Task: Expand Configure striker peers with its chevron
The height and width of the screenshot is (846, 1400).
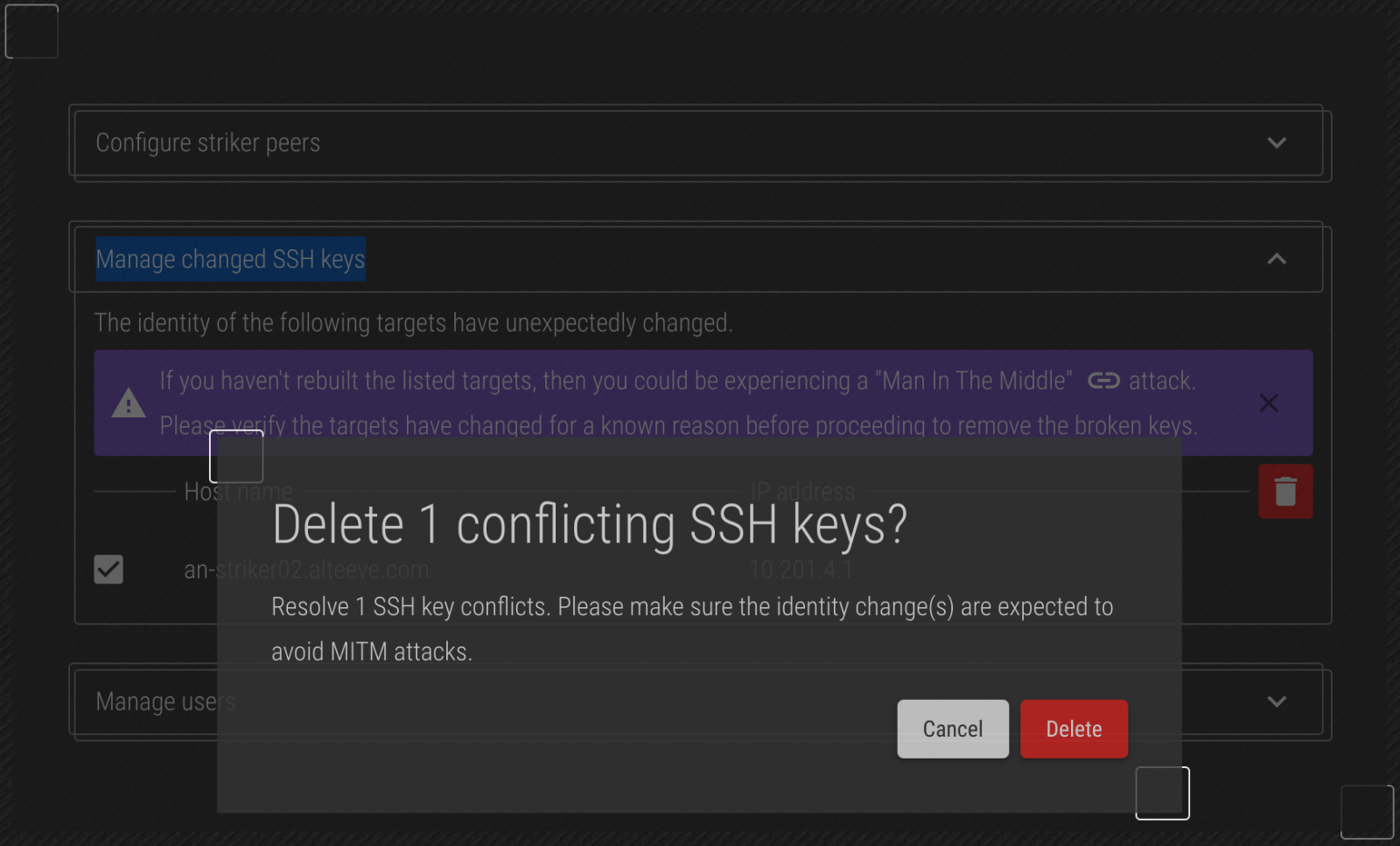Action: pyautogui.click(x=1277, y=143)
